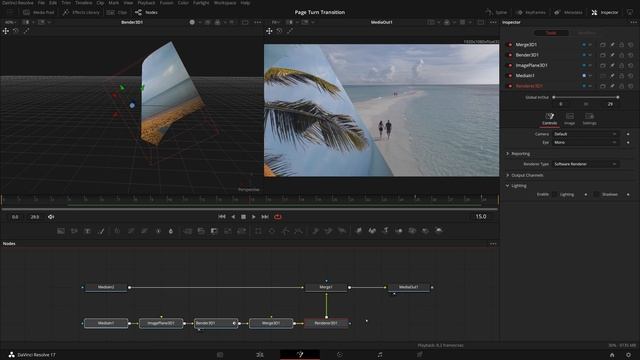Add a Rectangle mask tool
This screenshot has height=360, width=640.
pyautogui.click(x=258, y=231)
